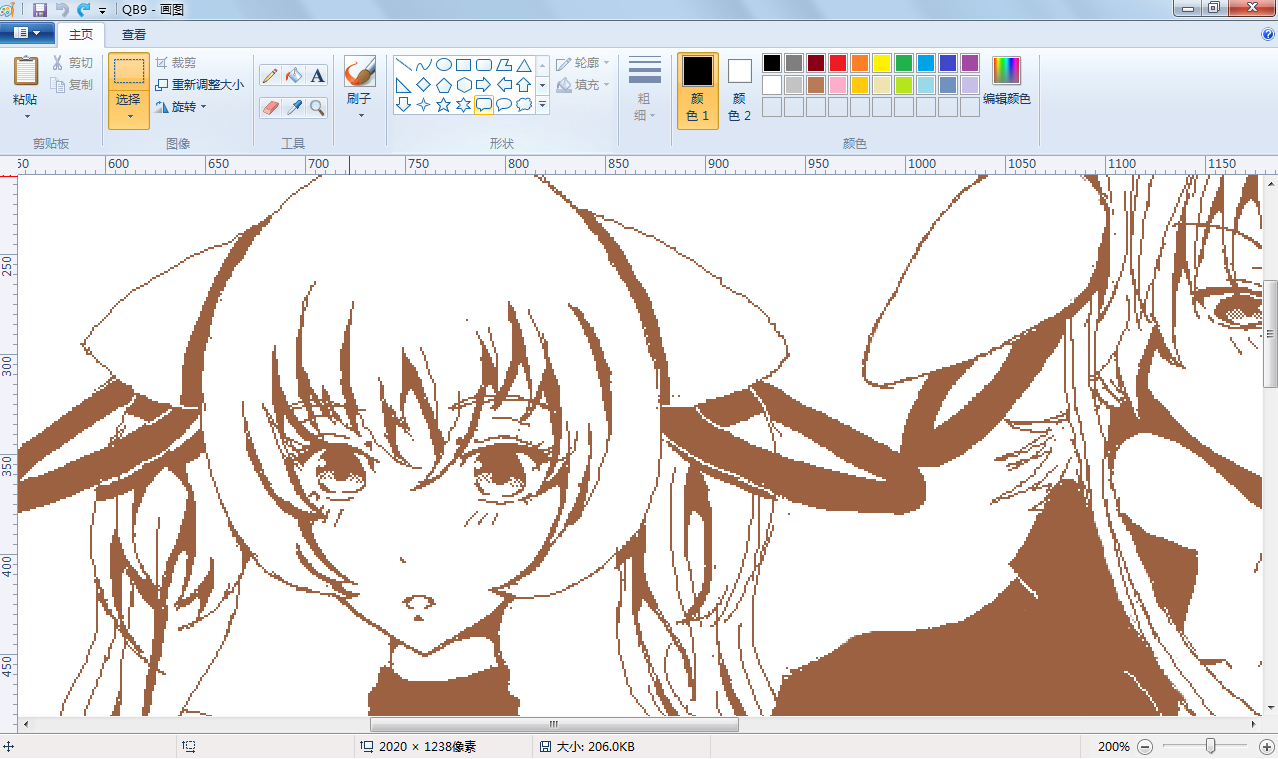This screenshot has height=759, width=1278.
Task: Click 重新调整大小 resize button
Action: point(199,85)
